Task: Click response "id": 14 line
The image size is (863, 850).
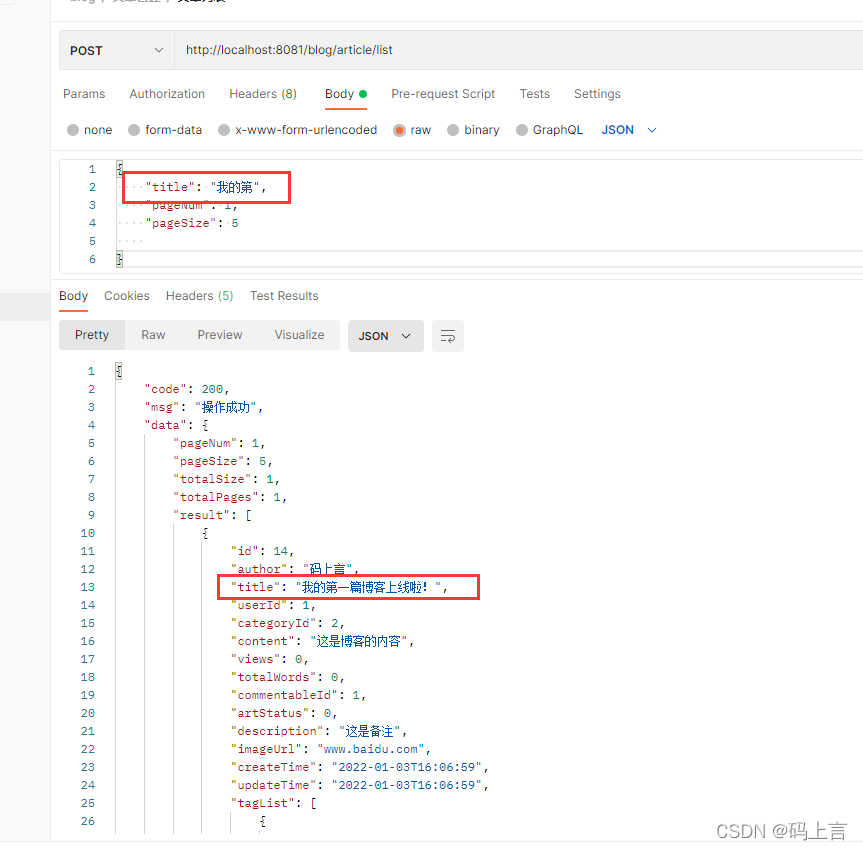Action: point(262,551)
